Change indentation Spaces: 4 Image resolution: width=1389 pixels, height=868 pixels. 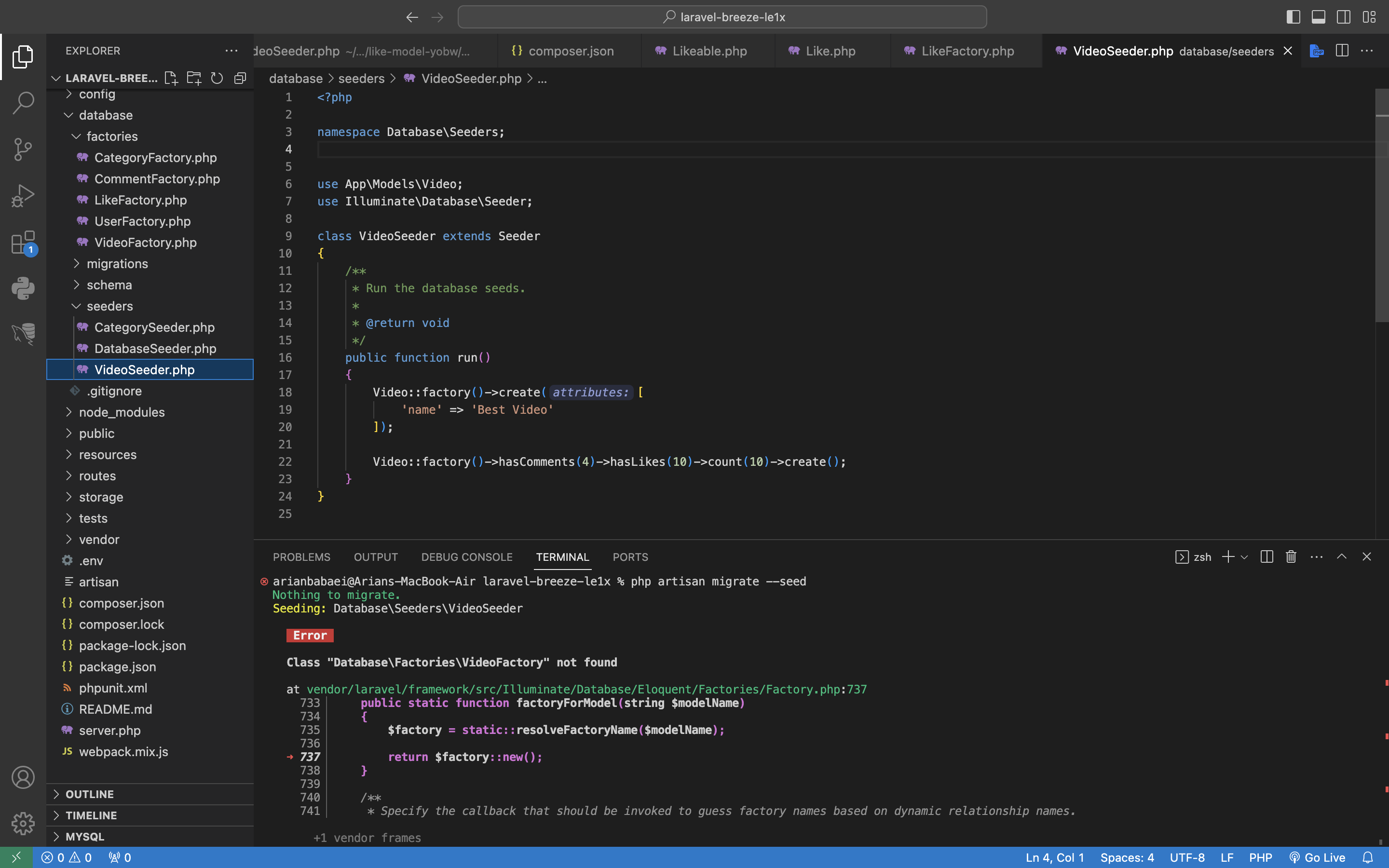pos(1127,857)
